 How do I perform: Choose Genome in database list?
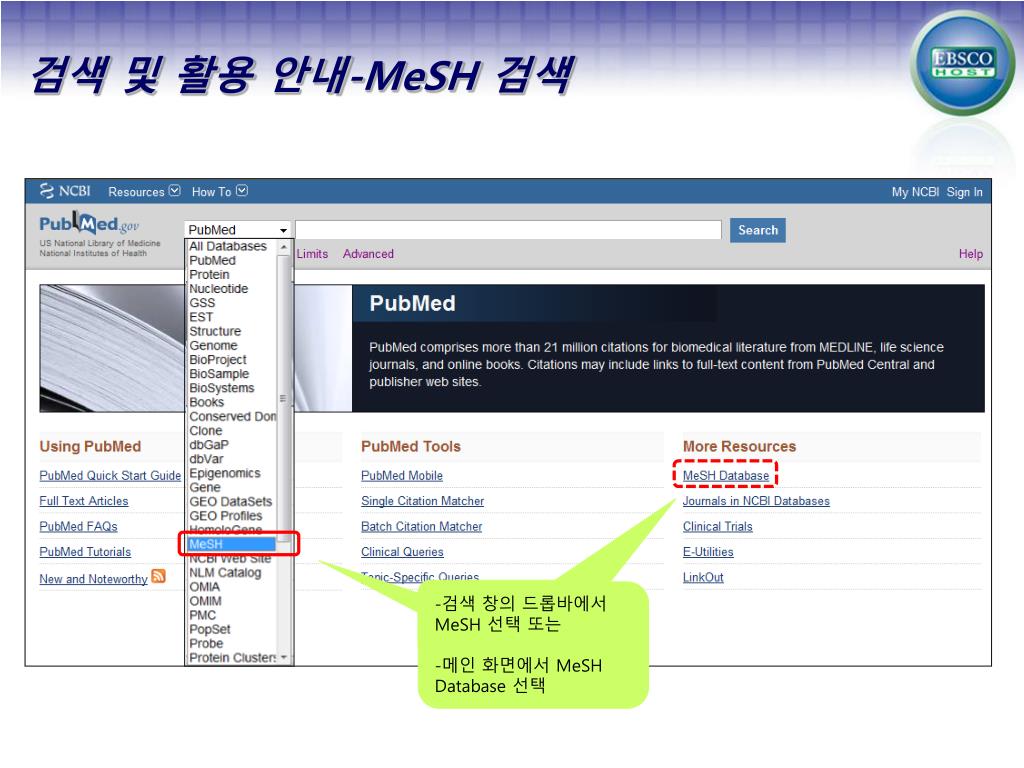(x=214, y=345)
